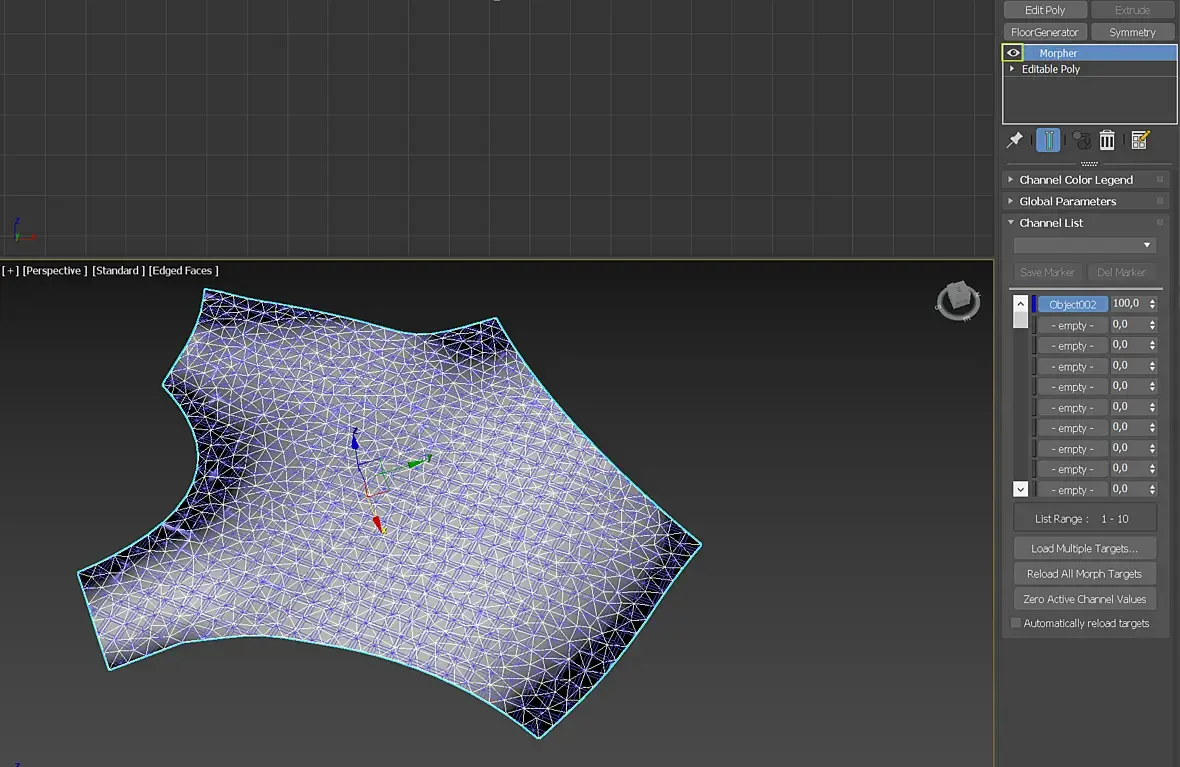1180x767 pixels.
Task: Open Configure Modifier Sets icon
Action: coord(1140,140)
